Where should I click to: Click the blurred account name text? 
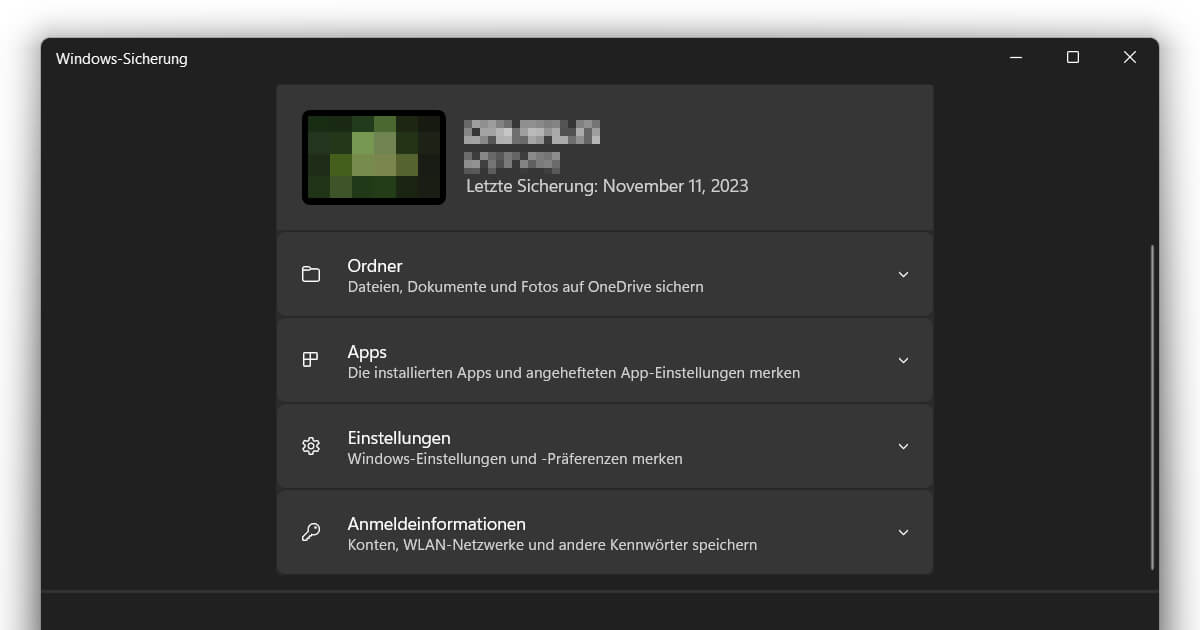[532, 131]
